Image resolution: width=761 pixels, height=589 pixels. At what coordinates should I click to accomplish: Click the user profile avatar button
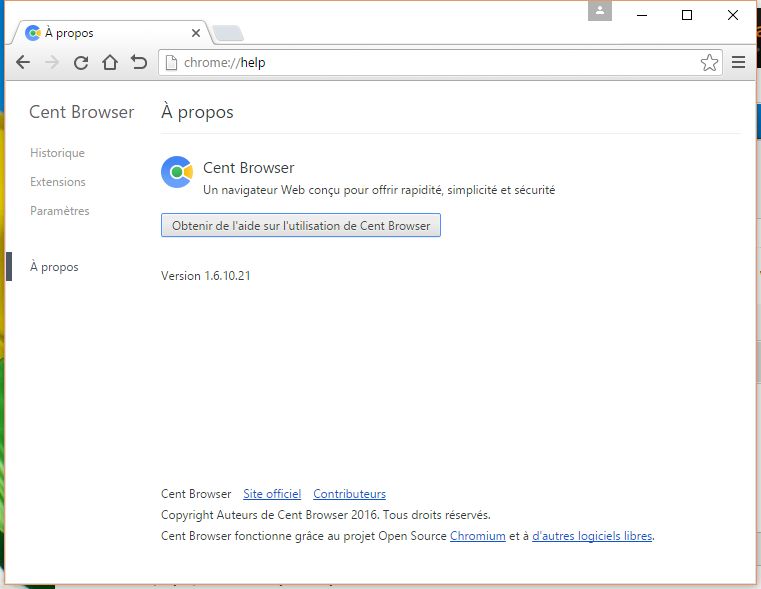point(600,11)
